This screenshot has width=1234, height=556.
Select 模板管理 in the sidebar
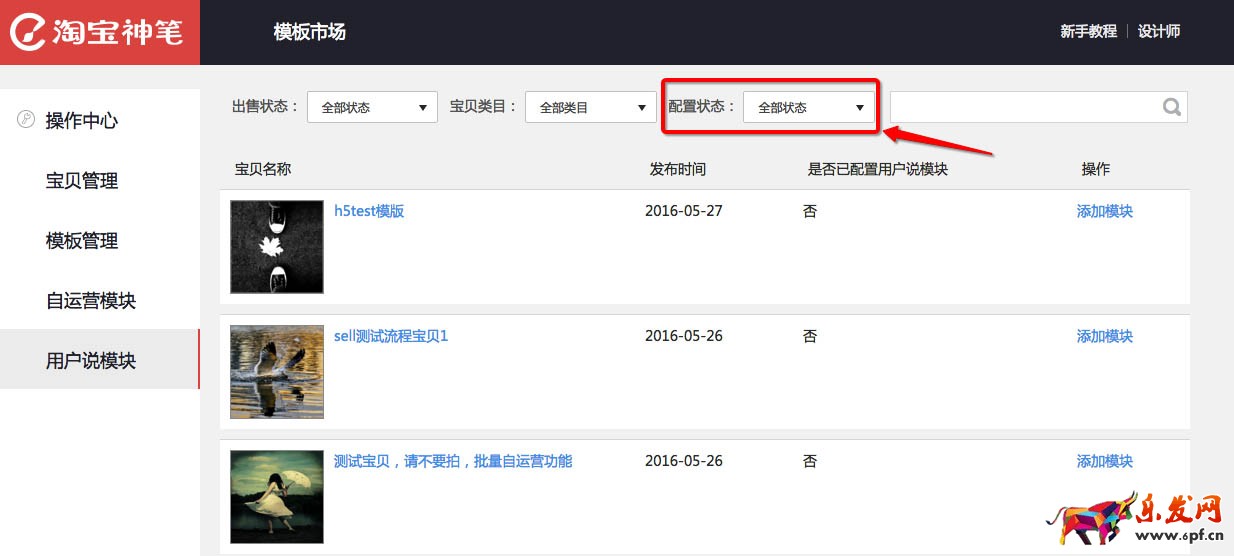pos(82,241)
